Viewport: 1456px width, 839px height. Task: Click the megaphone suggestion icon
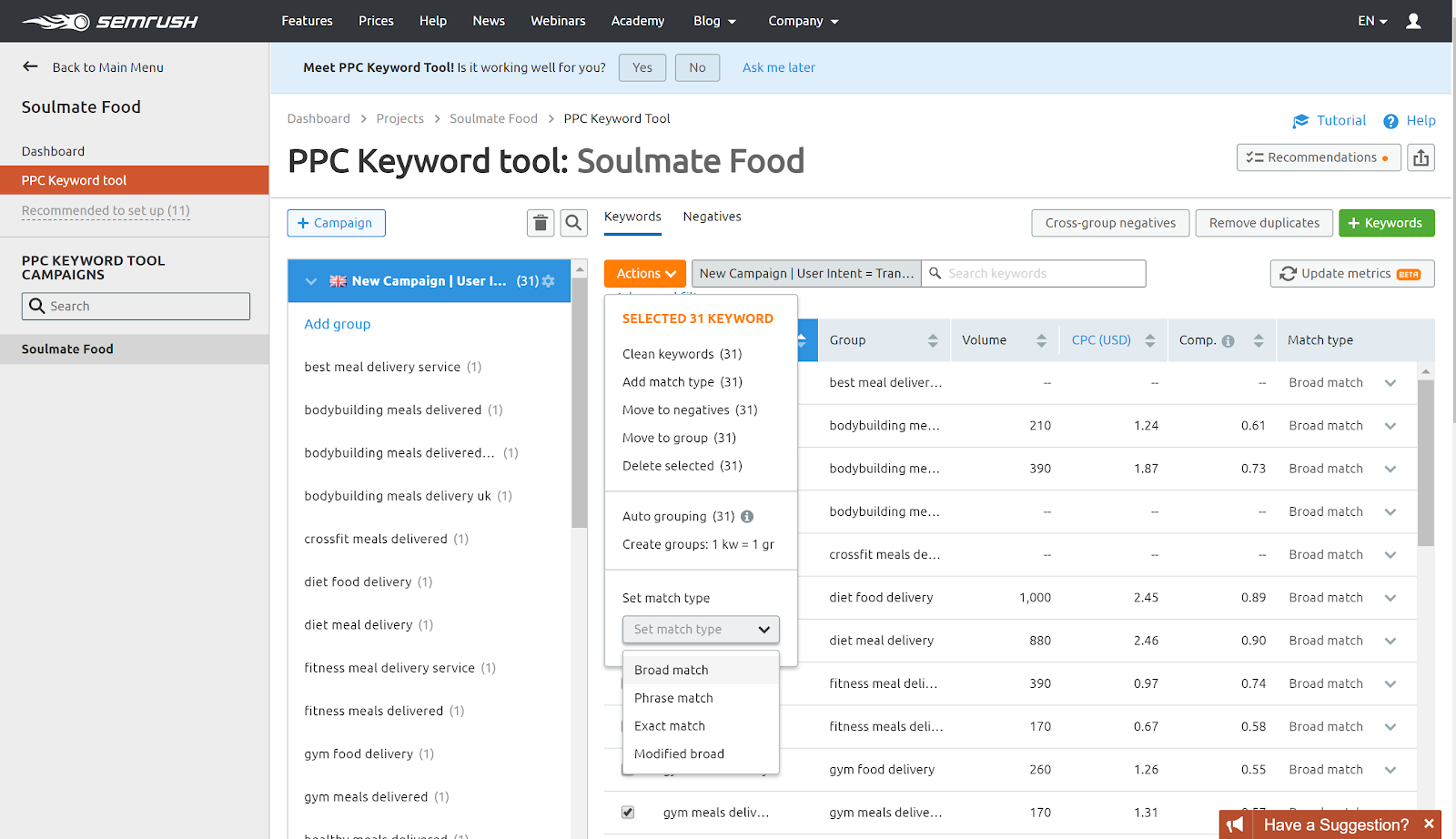coord(1235,824)
